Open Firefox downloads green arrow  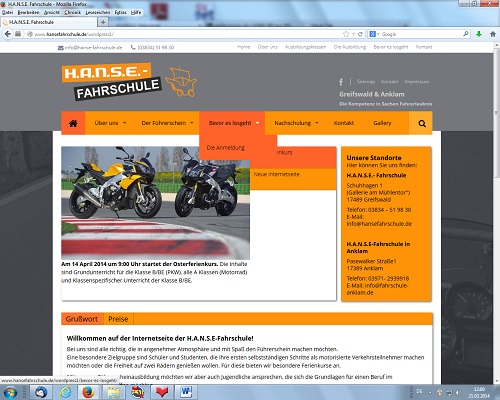(479, 34)
